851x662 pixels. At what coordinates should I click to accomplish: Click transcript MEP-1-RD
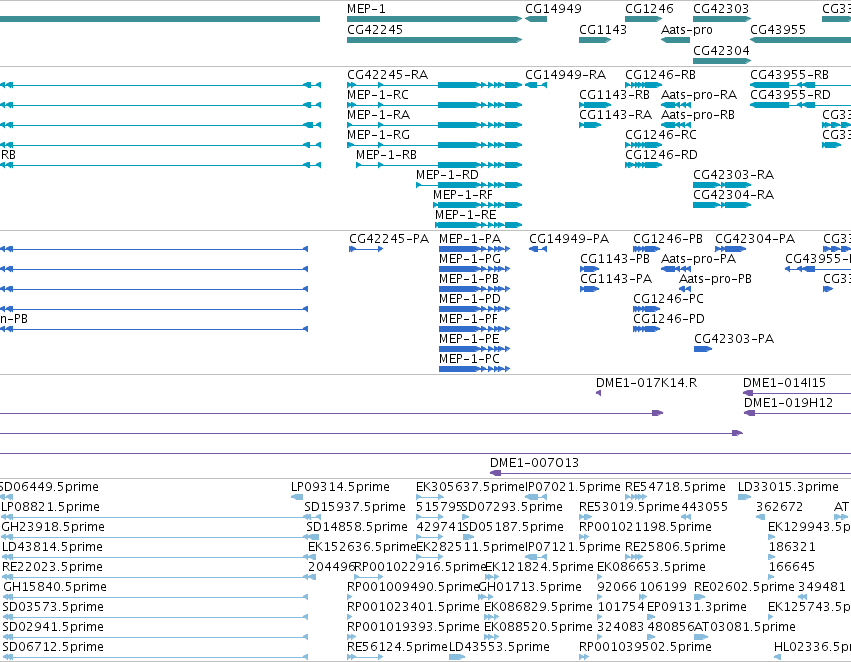[469, 185]
